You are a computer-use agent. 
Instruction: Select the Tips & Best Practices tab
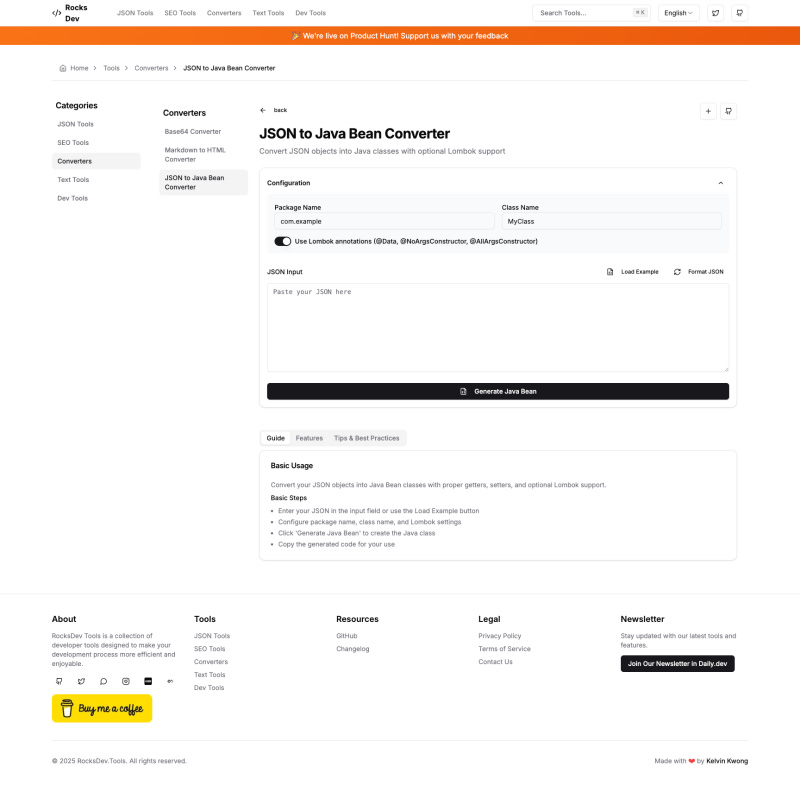tap(366, 438)
